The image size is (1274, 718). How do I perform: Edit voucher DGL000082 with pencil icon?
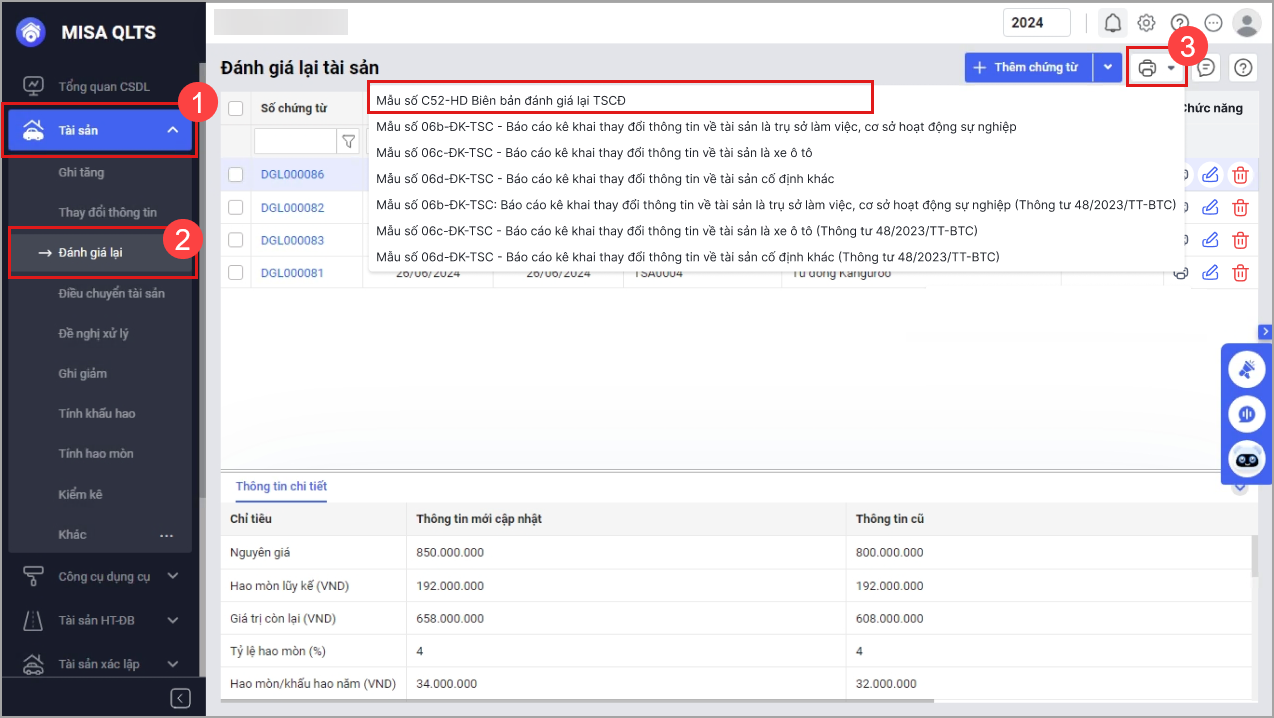coord(1210,208)
